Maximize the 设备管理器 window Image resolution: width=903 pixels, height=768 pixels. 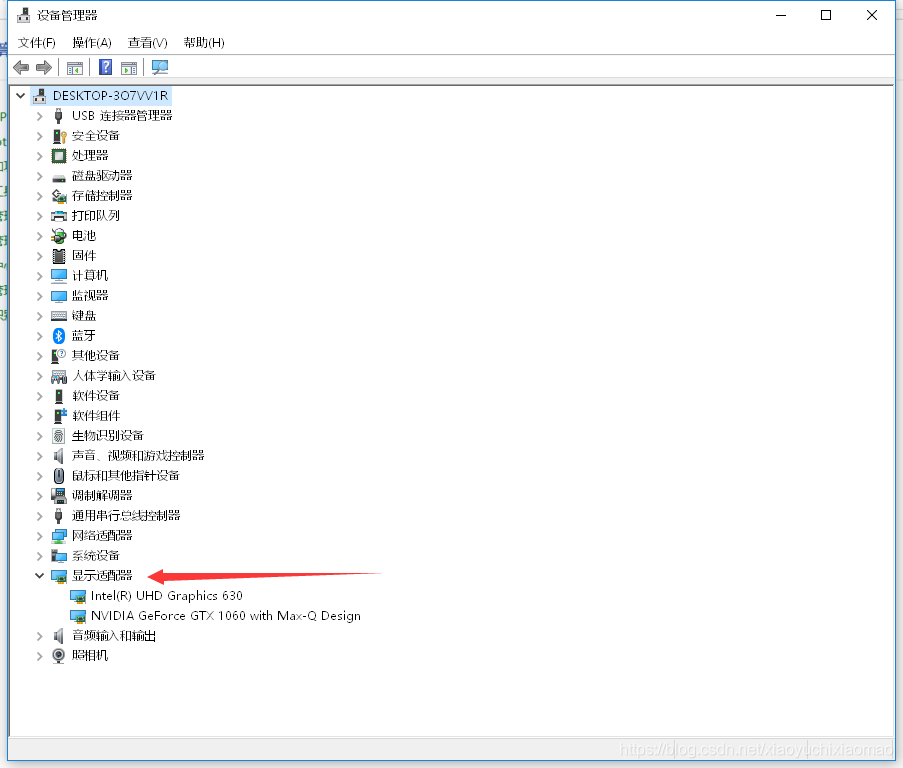(x=826, y=16)
